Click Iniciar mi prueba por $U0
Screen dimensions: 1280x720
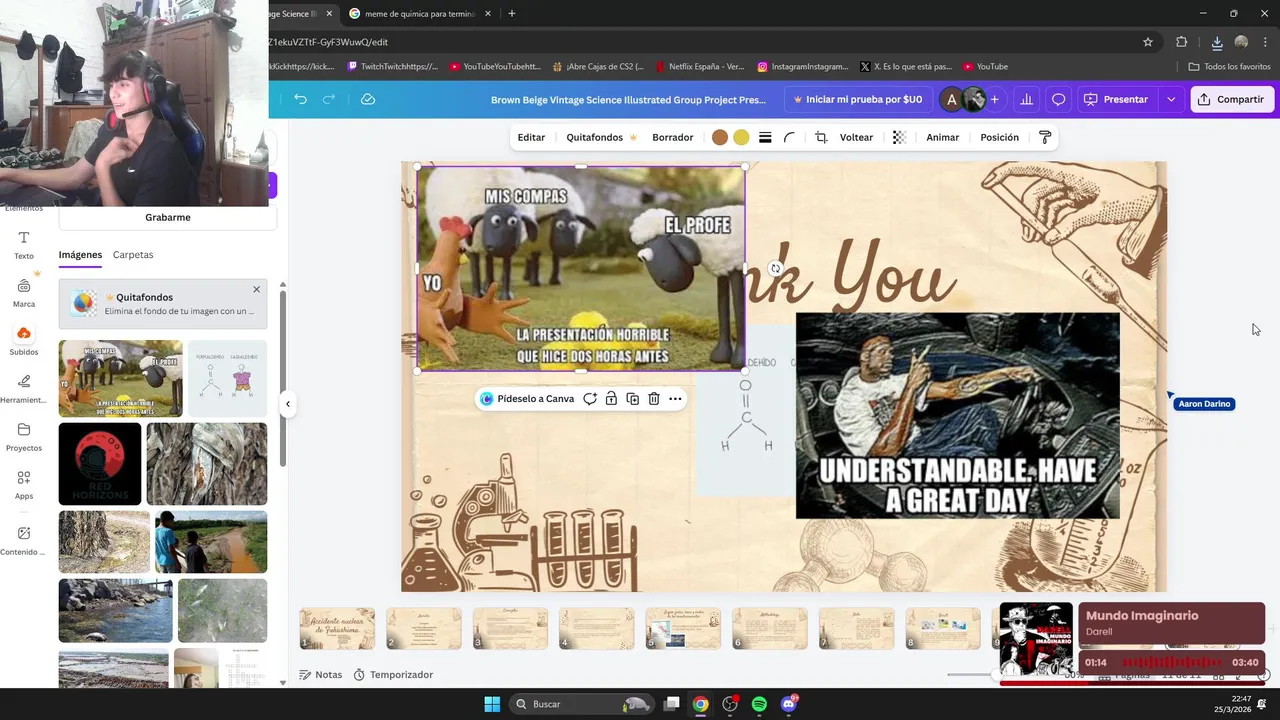[x=858, y=99]
